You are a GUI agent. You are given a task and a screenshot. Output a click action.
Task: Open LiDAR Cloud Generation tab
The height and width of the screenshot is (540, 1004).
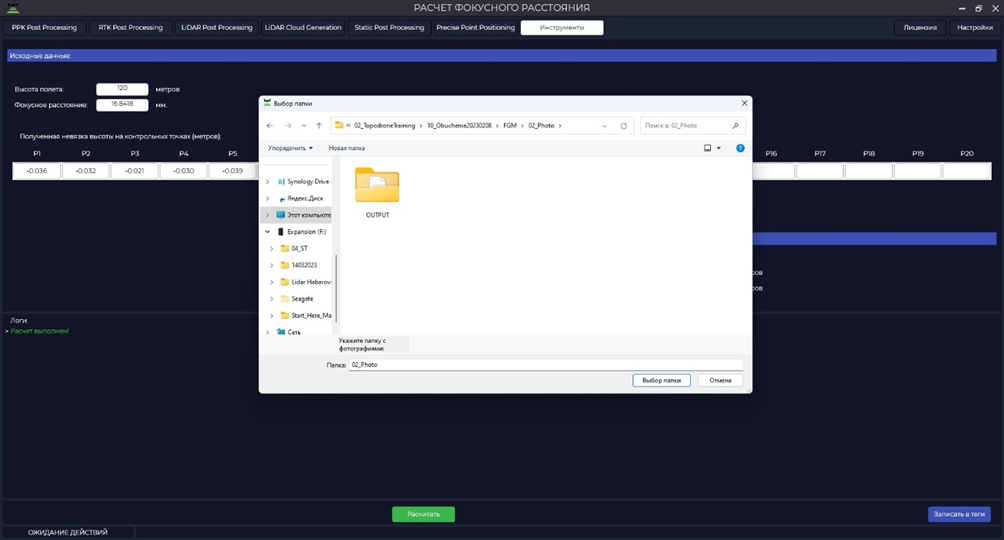click(303, 28)
